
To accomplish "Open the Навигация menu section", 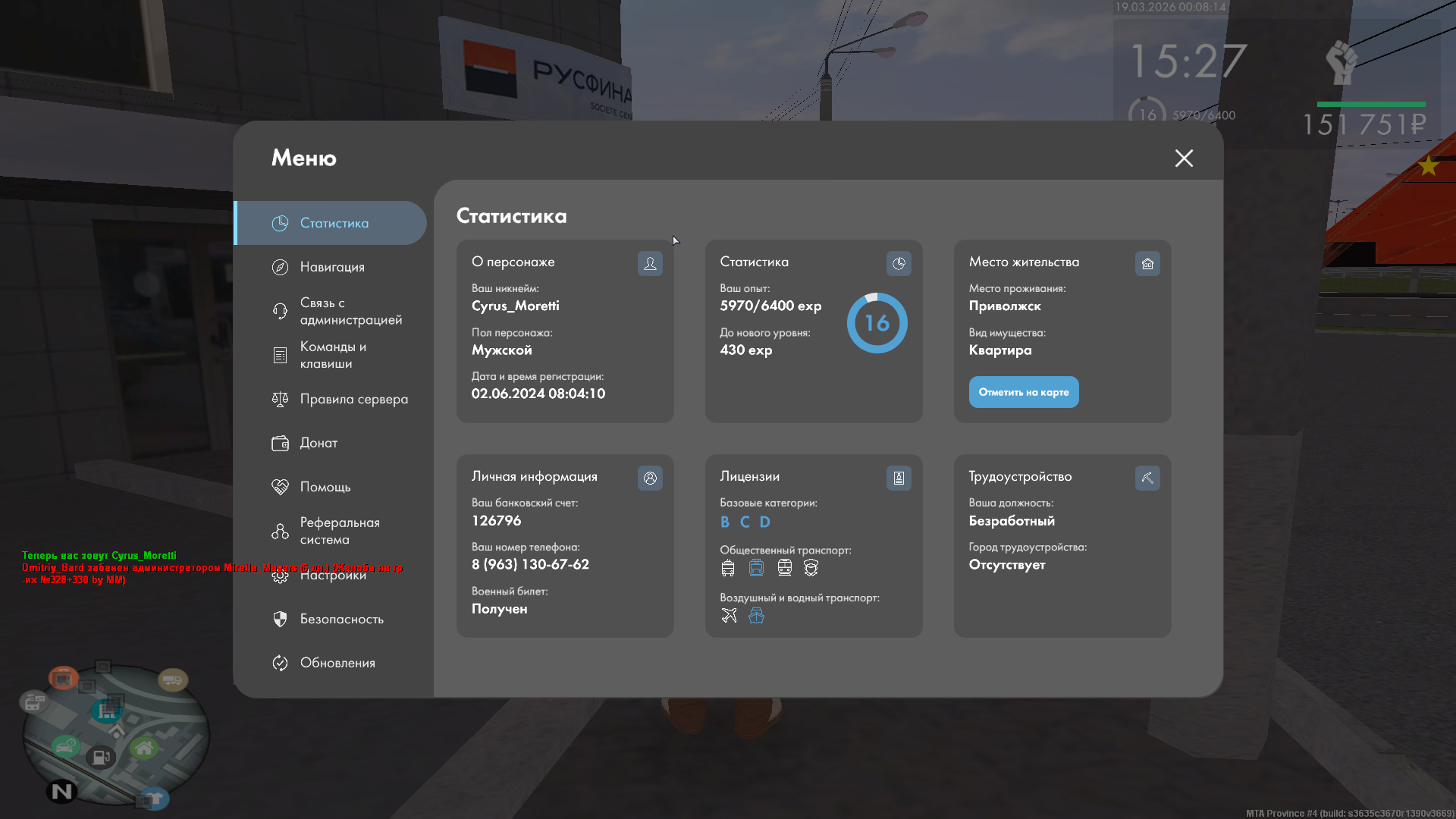I will [332, 267].
